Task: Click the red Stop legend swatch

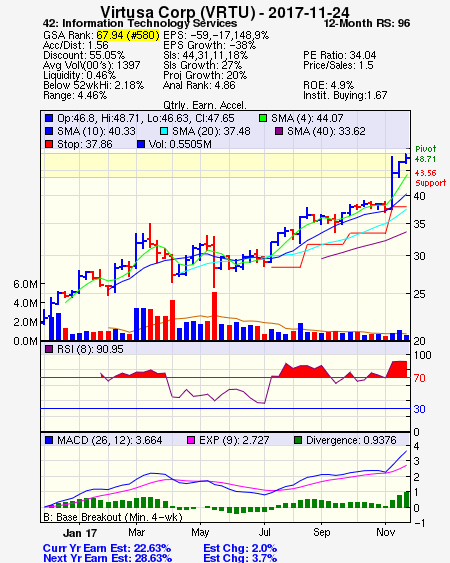Action: tap(49, 144)
